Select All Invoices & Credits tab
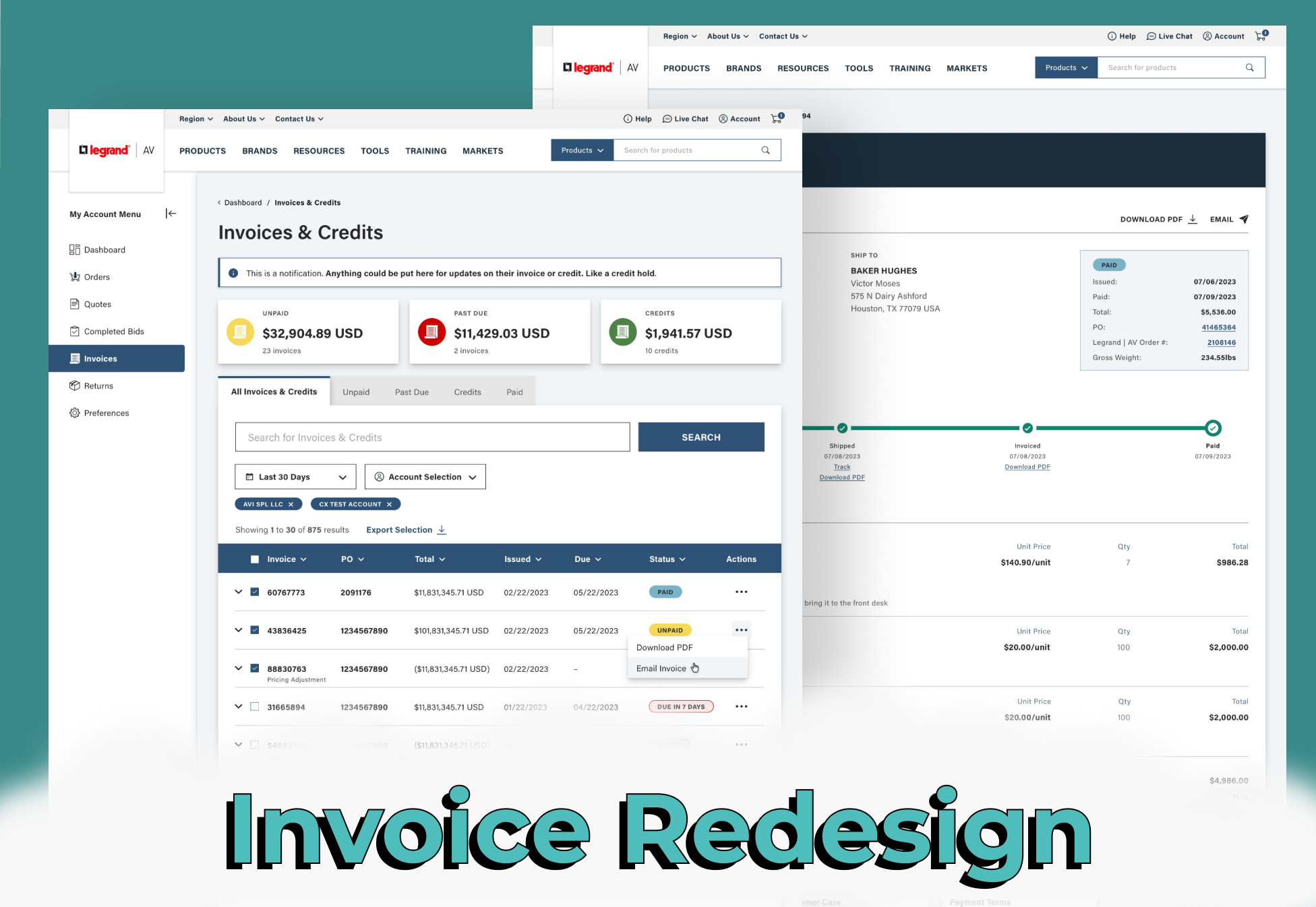This screenshot has height=907, width=1316. [274, 392]
